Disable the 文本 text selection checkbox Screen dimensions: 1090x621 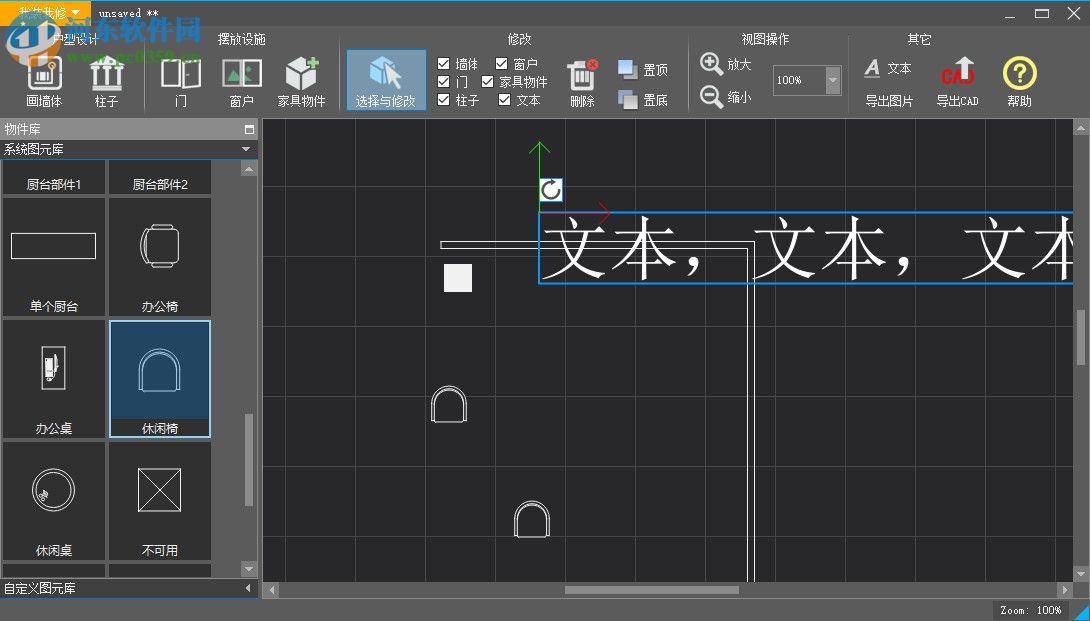502,100
